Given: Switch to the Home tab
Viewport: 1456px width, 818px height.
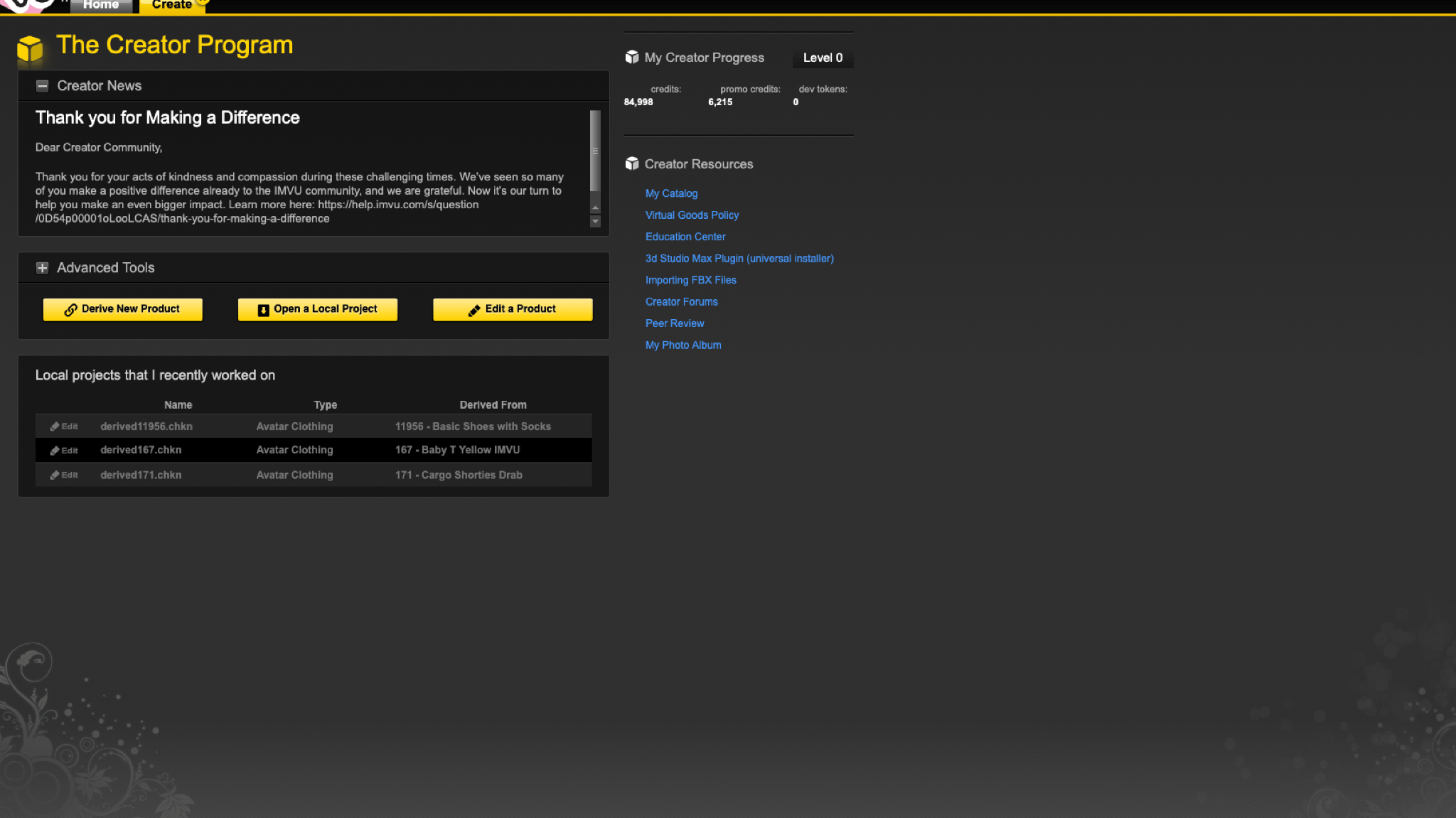Looking at the screenshot, I should click(x=101, y=6).
